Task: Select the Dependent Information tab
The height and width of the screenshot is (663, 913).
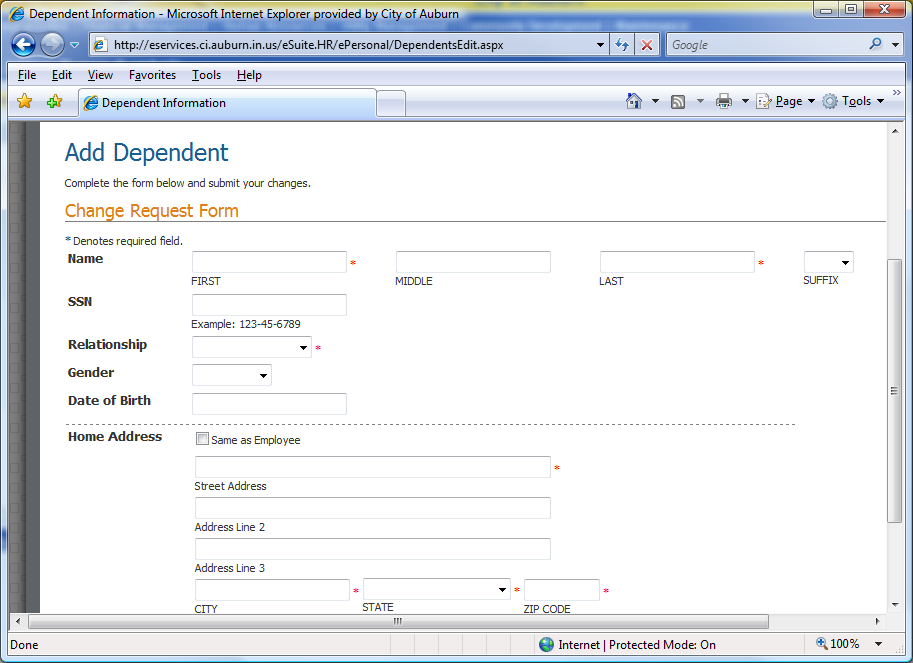Action: point(228,103)
